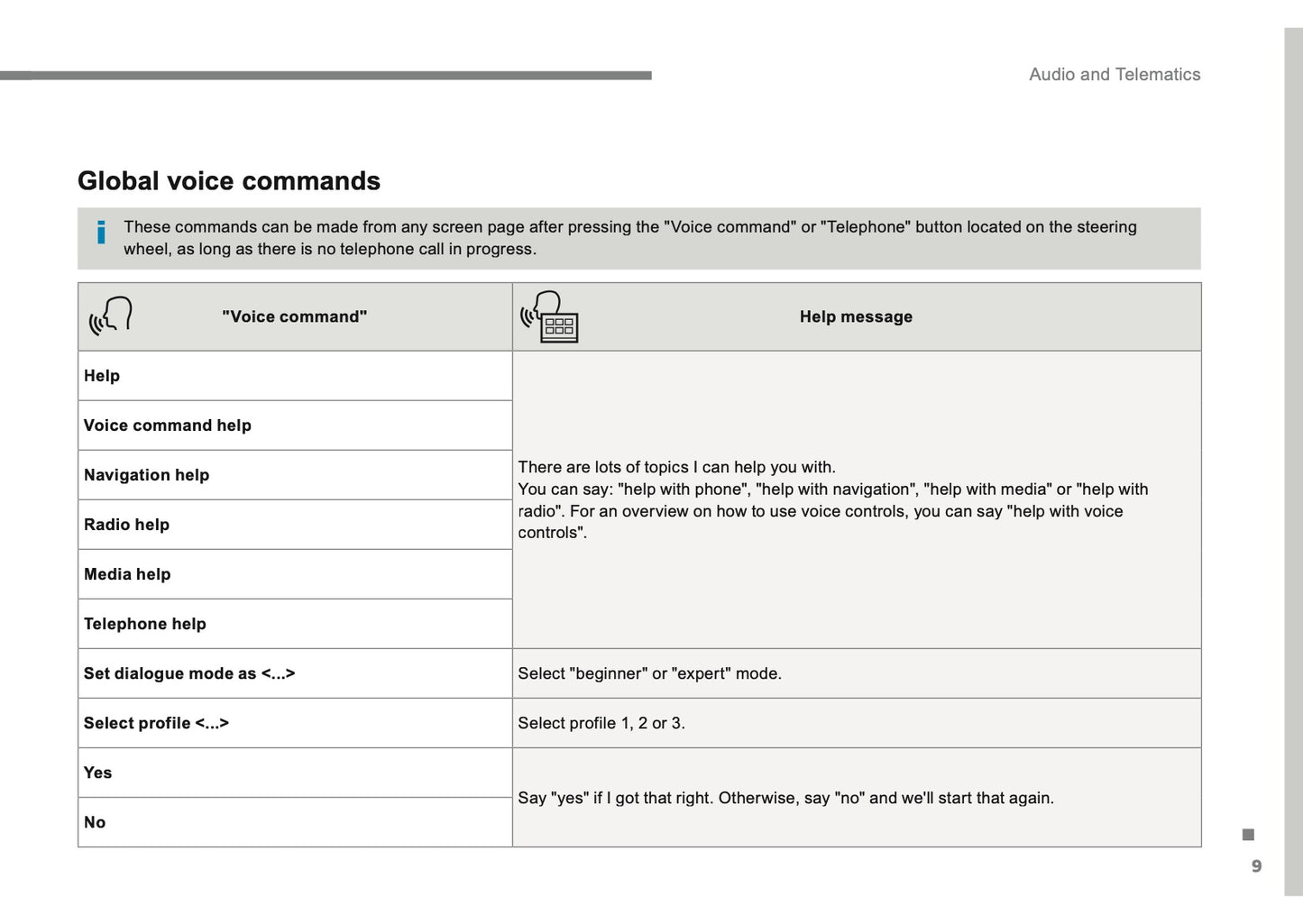Click the '"Voice command"' column header
This screenshot has height=924, width=1303.
click(x=295, y=316)
